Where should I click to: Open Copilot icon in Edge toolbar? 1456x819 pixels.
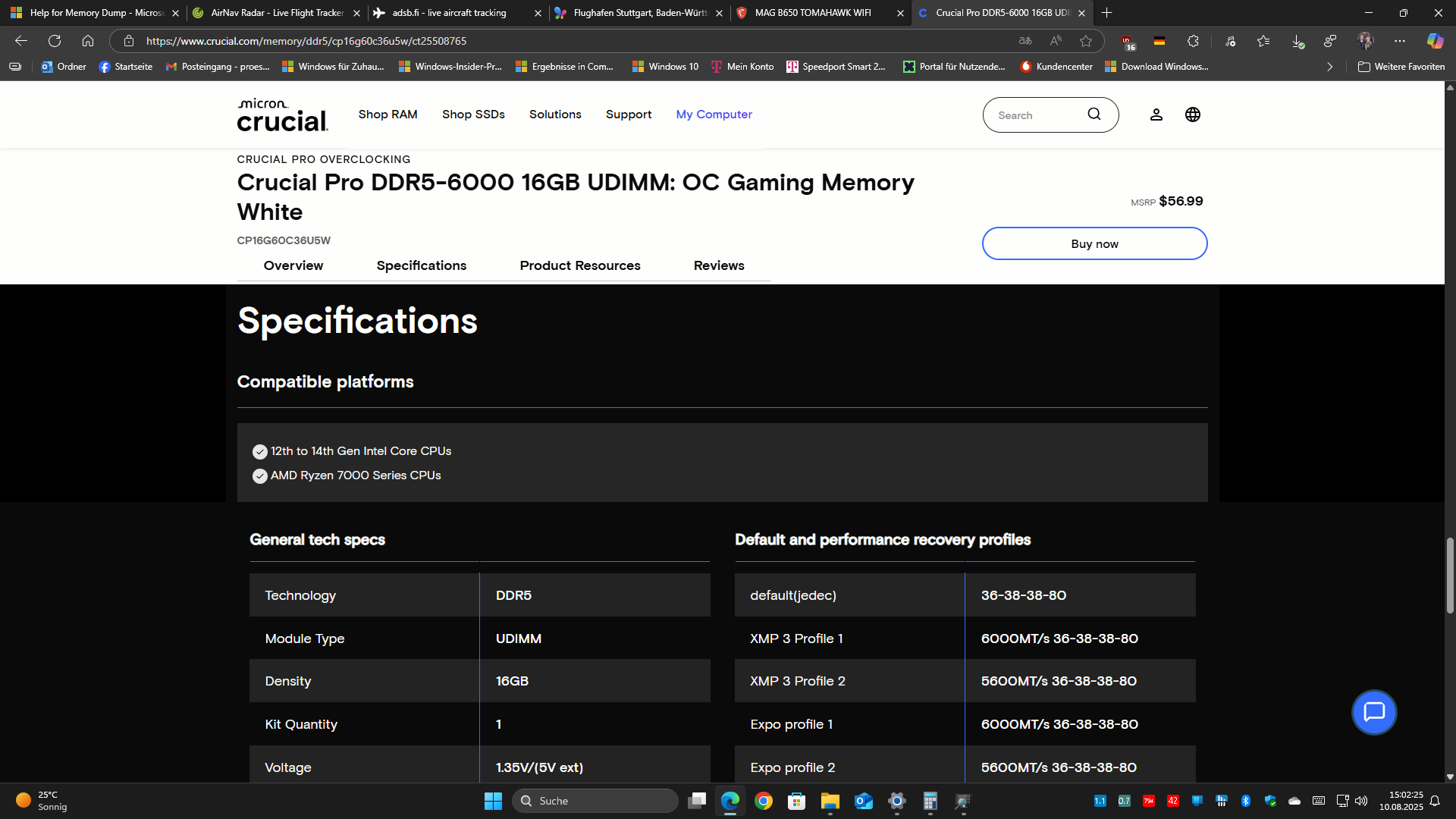click(x=1435, y=41)
